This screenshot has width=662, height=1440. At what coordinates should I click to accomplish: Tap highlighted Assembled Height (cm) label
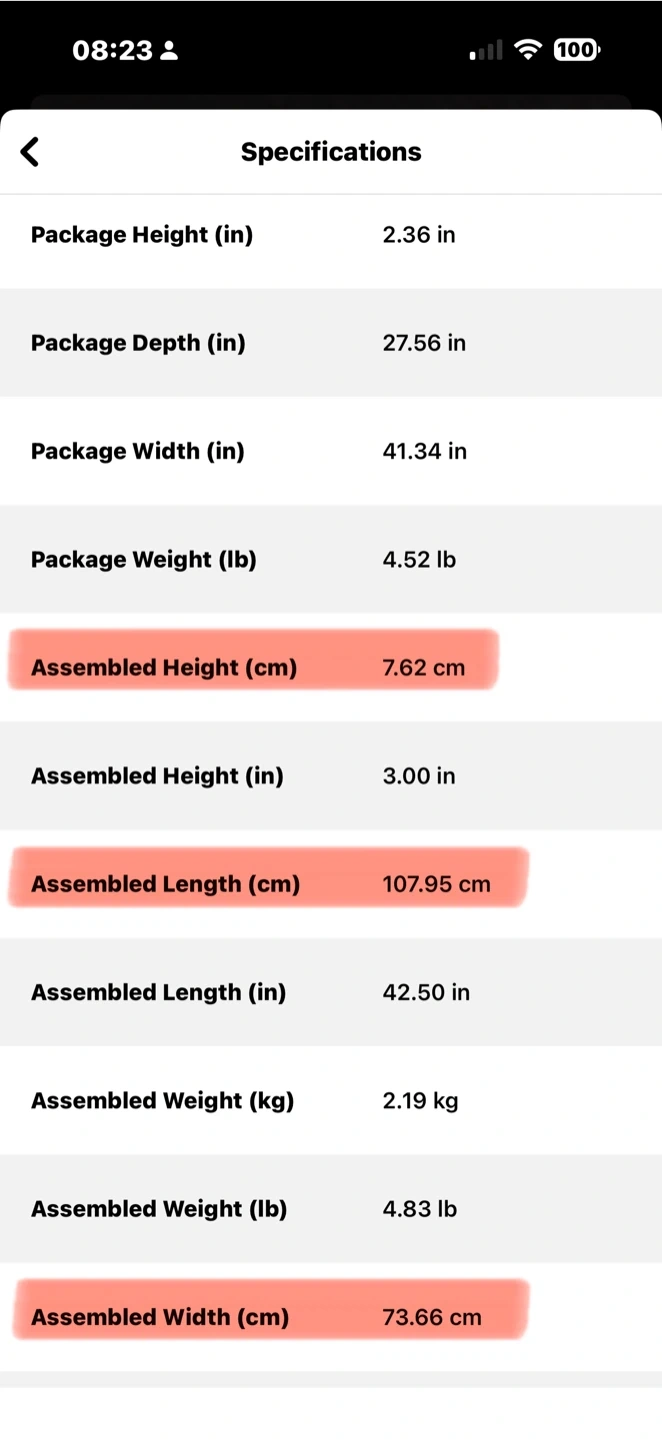(x=164, y=667)
